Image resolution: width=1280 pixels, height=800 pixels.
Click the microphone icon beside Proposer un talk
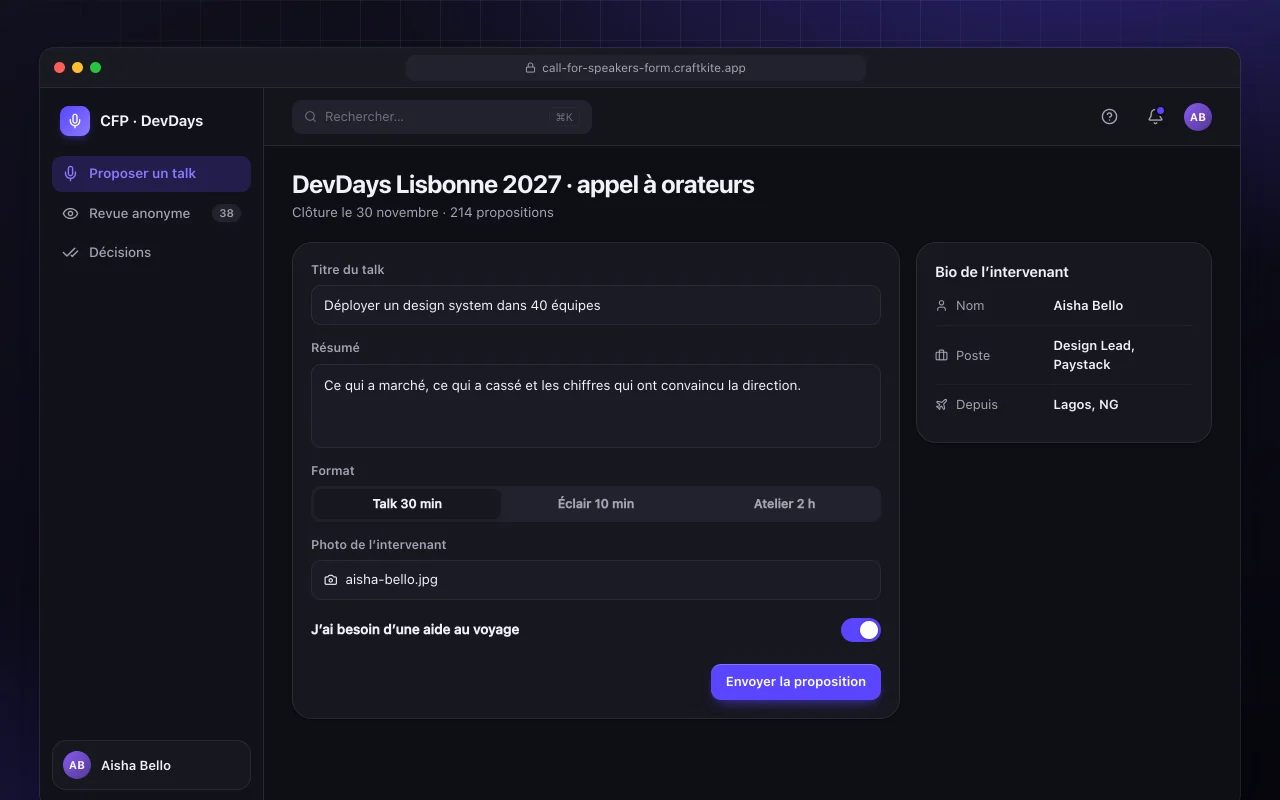[x=70, y=173]
